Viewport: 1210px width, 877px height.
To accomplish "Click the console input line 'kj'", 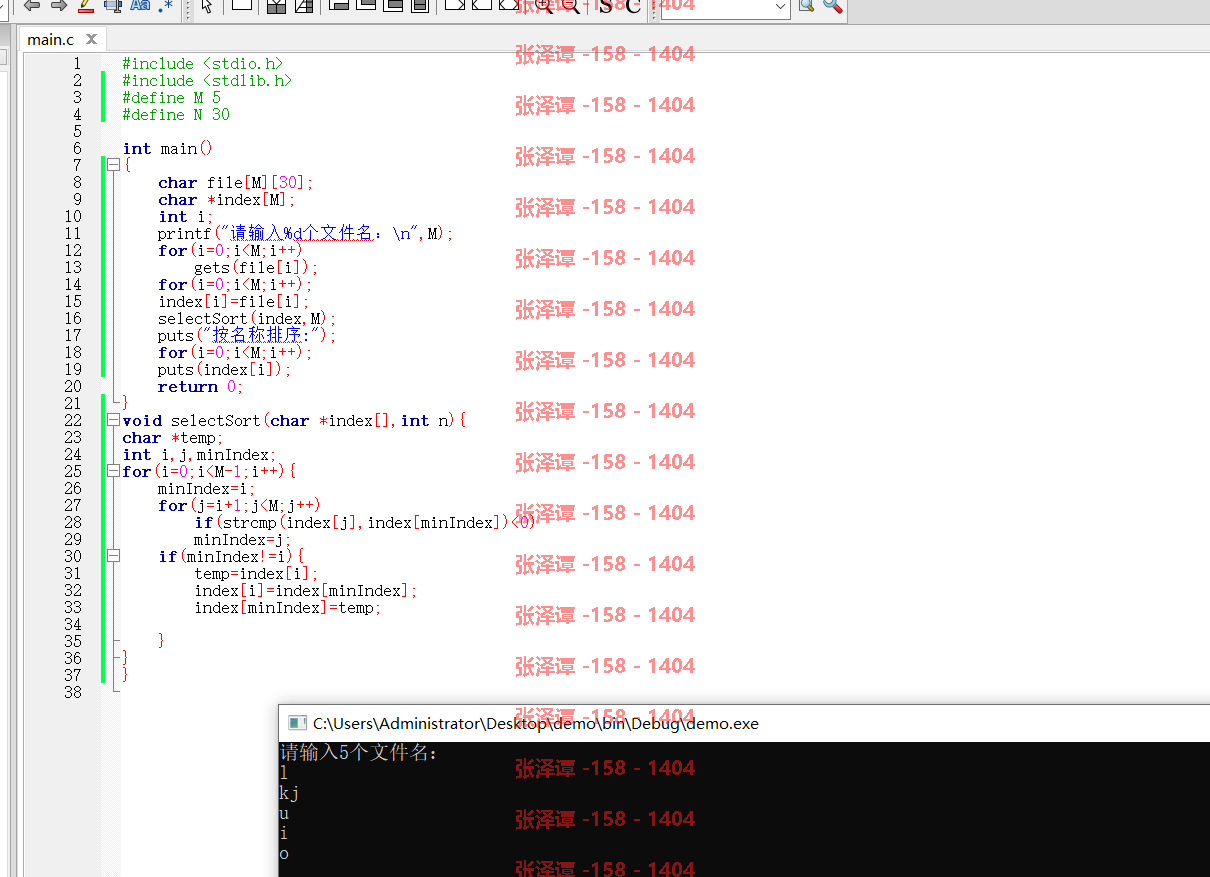I will tap(289, 794).
